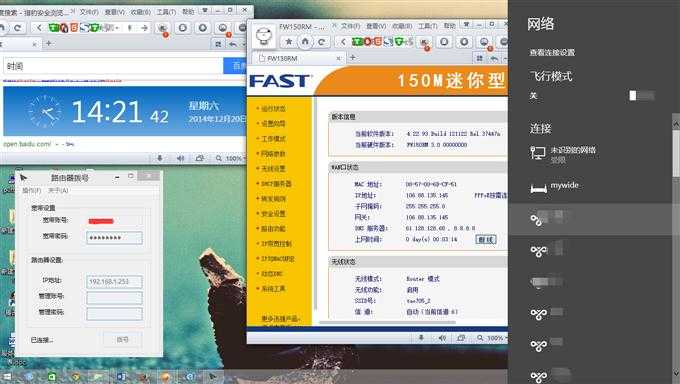This screenshot has height=384, width=680.
Task: Open 无线设置 in the router sidebar
Action: [273, 168]
